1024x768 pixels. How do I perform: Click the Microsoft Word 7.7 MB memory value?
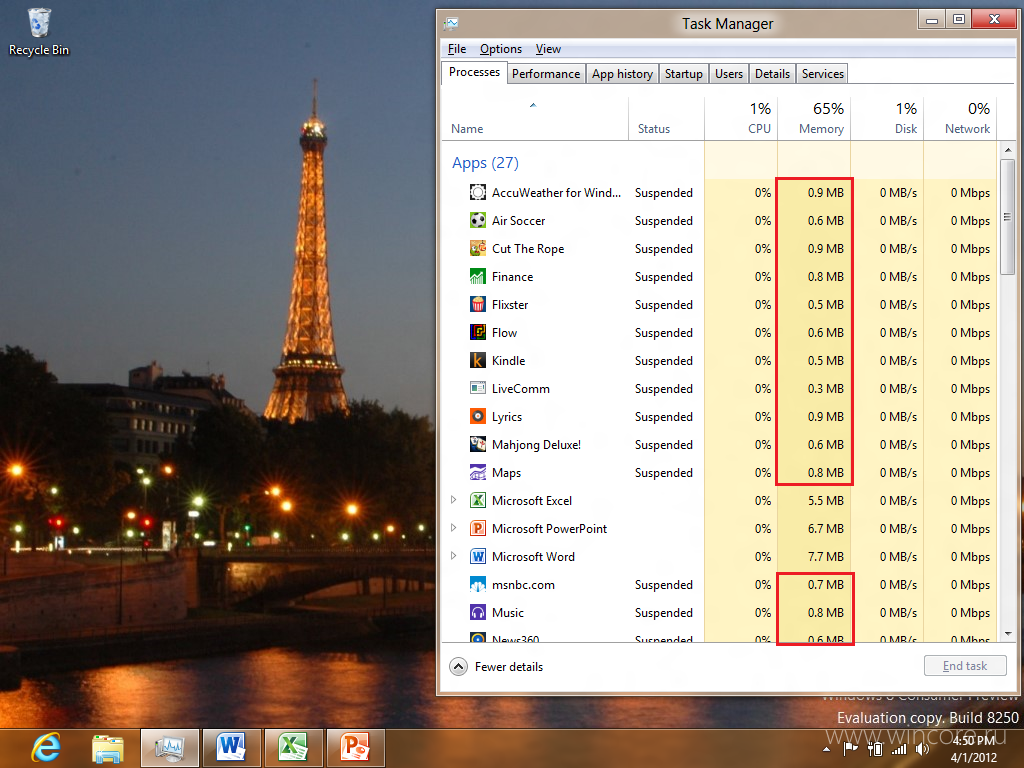825,557
